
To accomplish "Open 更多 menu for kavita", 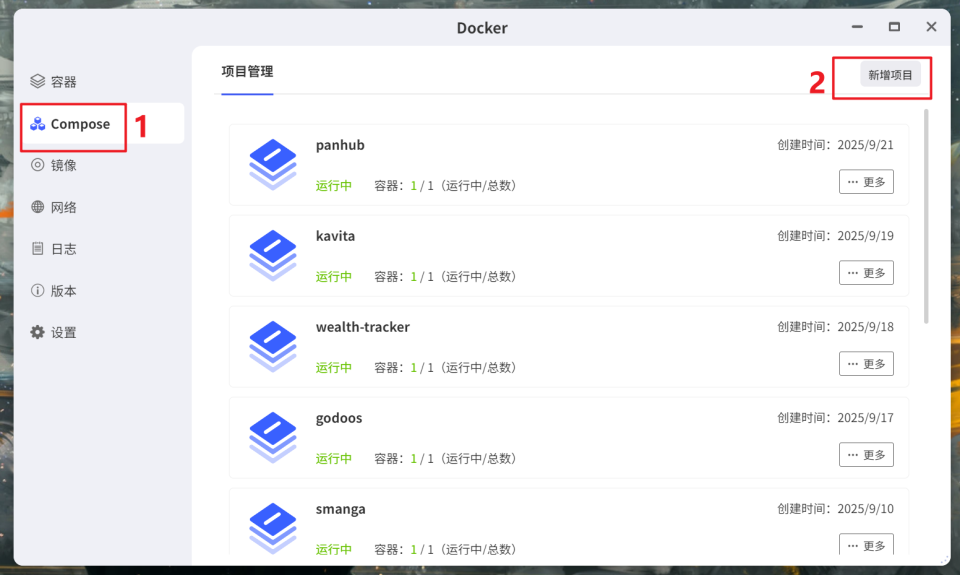I will point(866,272).
